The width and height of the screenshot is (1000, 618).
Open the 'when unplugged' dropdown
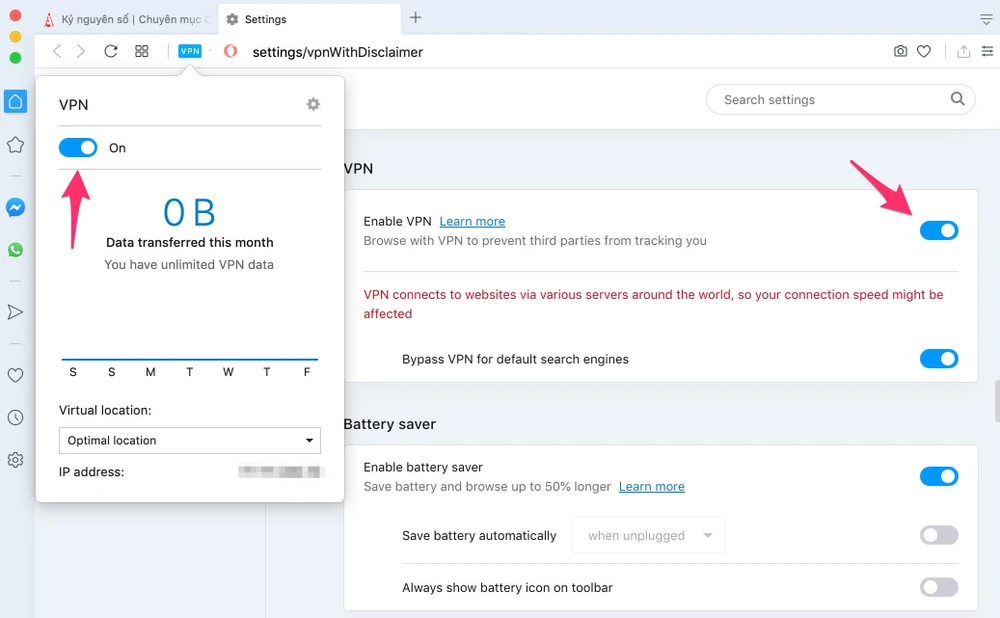coord(648,536)
